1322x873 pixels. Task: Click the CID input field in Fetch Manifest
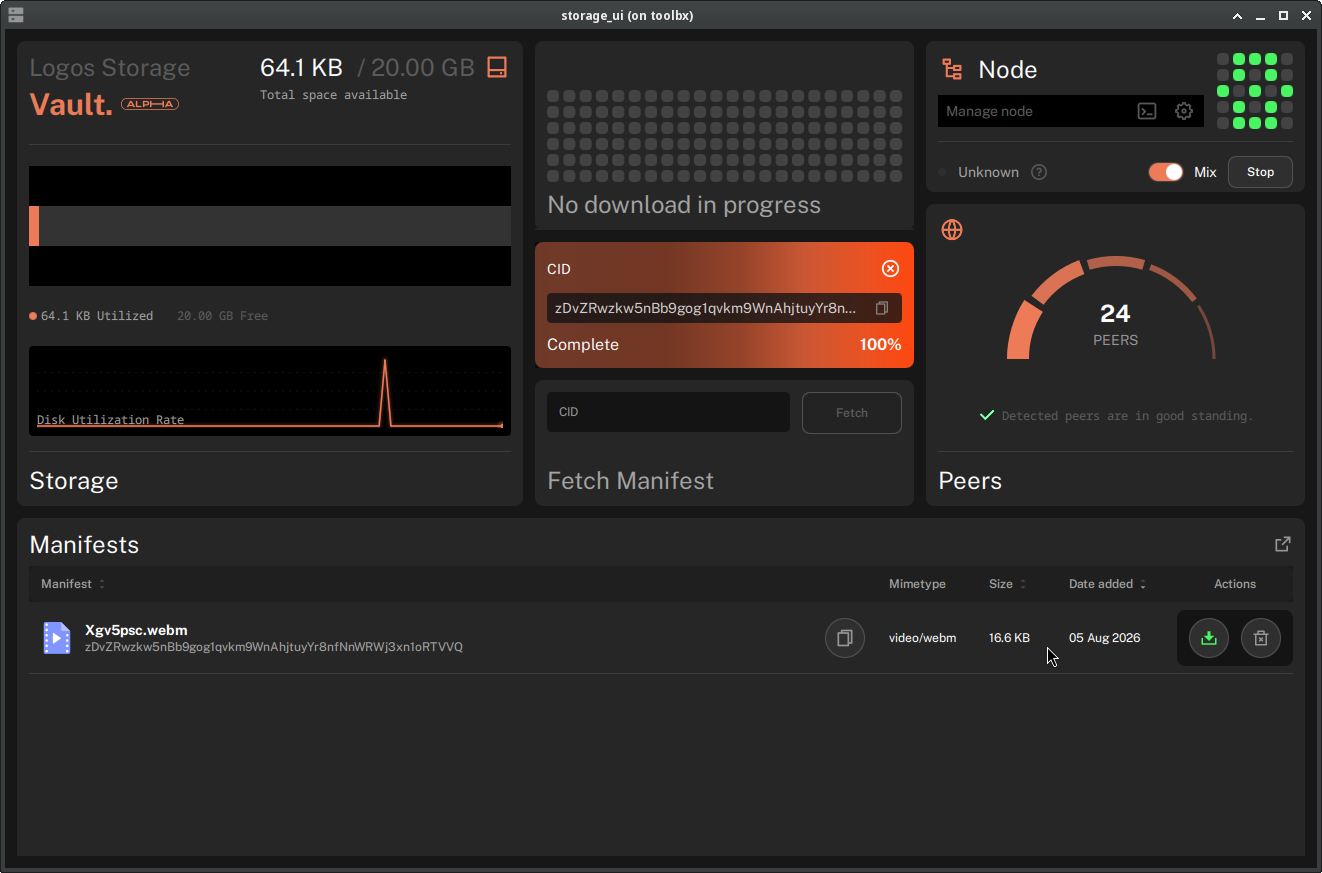coord(668,412)
